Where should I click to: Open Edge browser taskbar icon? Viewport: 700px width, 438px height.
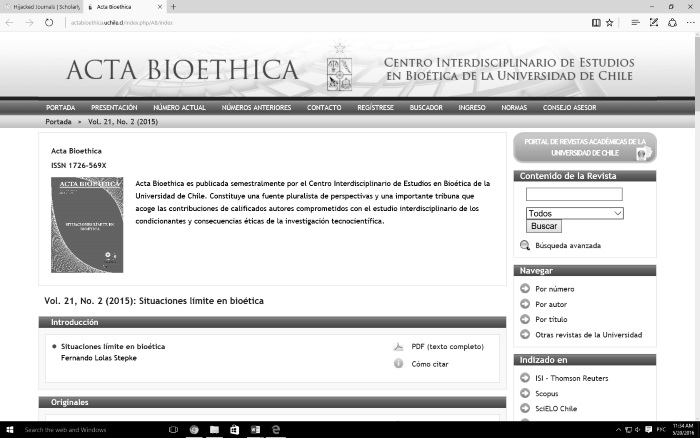click(x=276, y=430)
